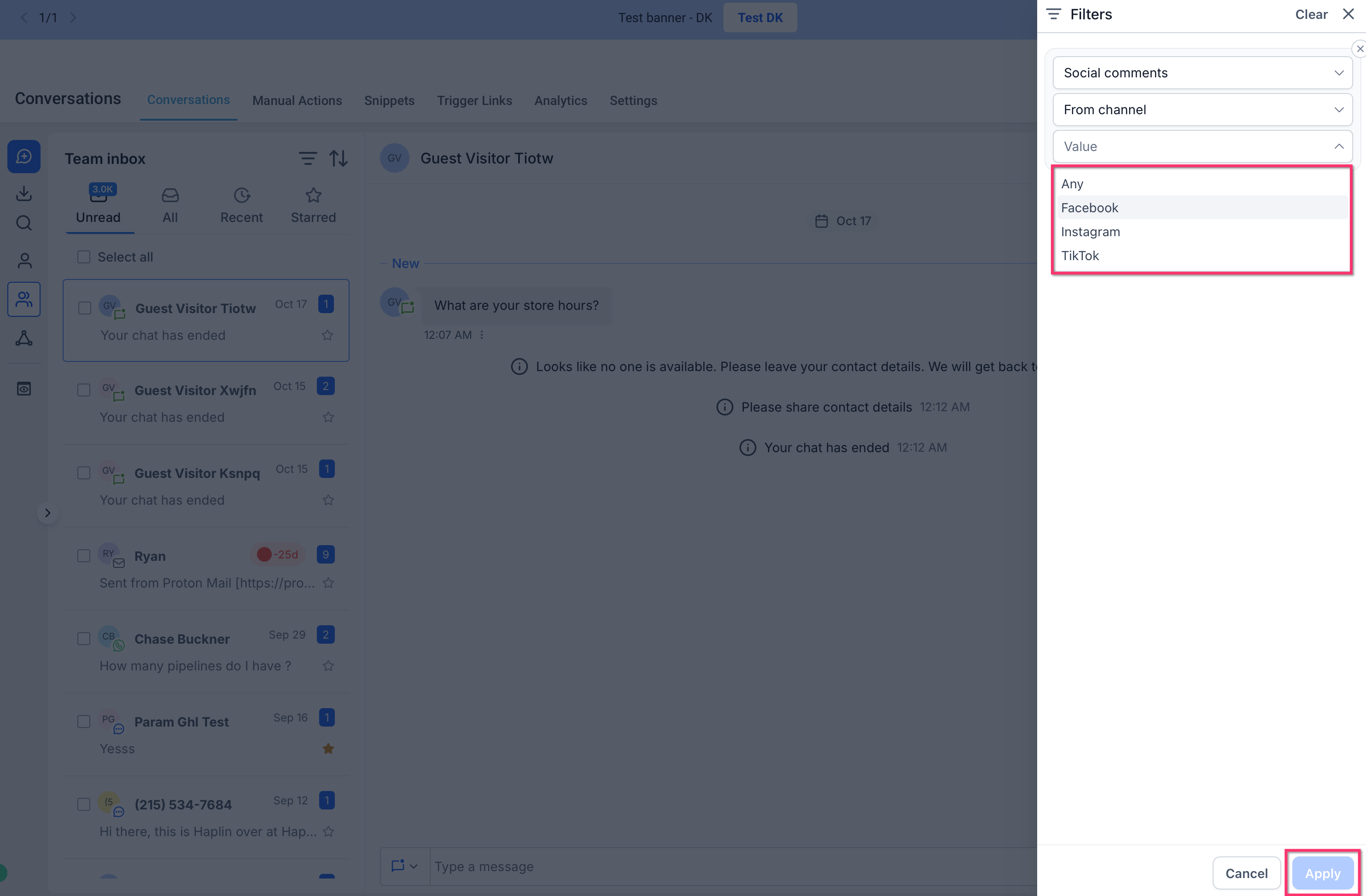Screen dimensions: 1366x896
Task: Open message options dots beside 12:07 AM
Action: coord(482,335)
